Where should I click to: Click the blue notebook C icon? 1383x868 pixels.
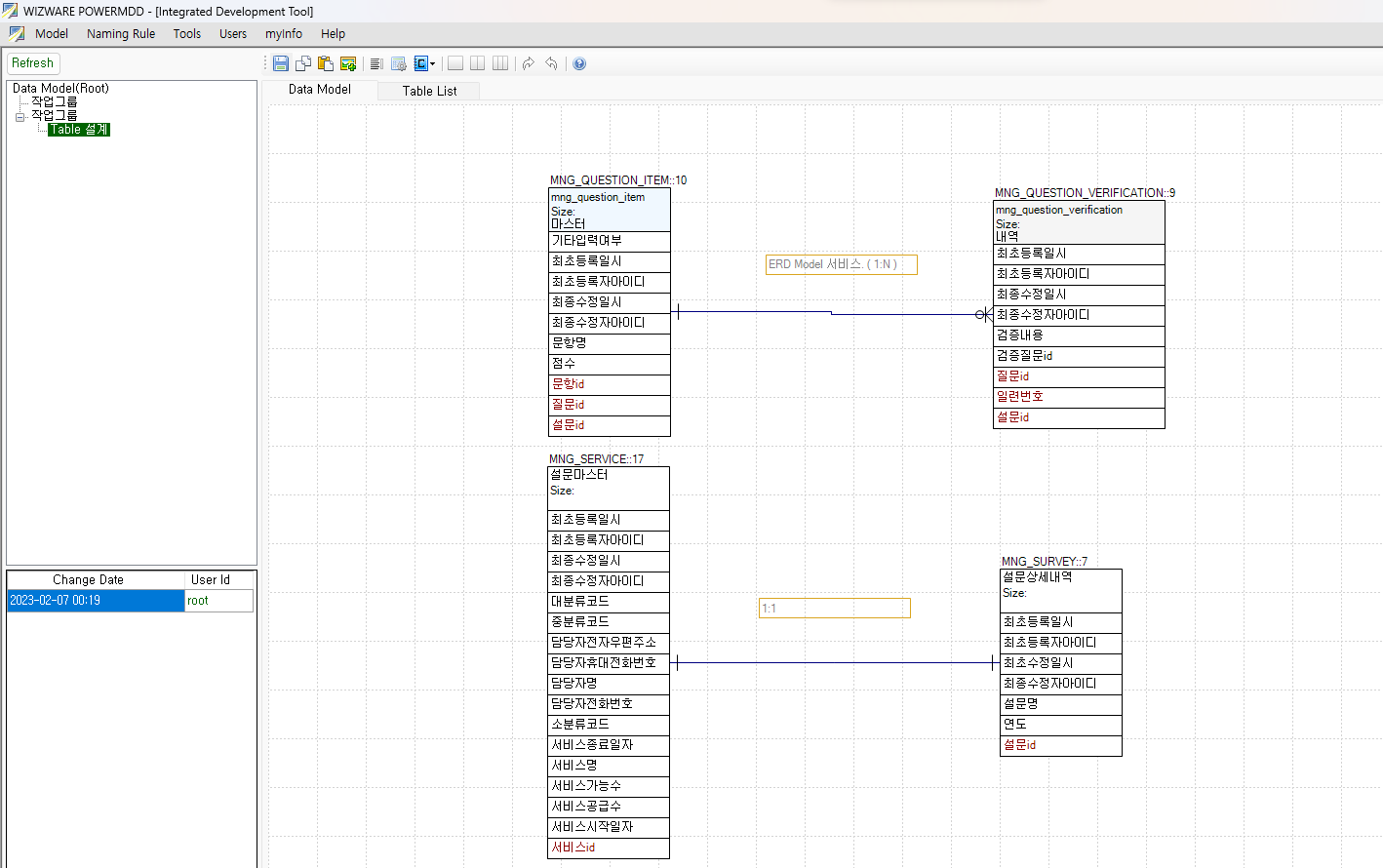coord(421,63)
